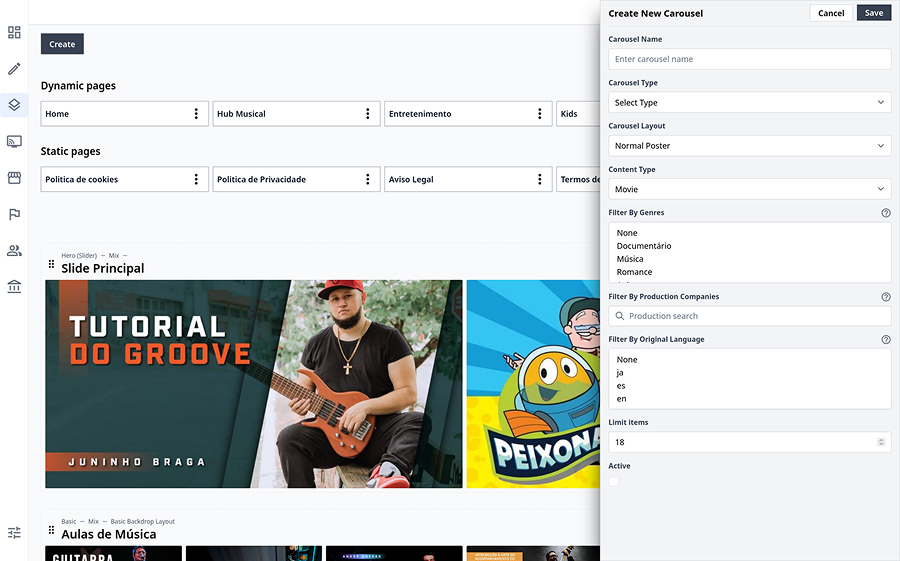Screen dimensions: 900x561
Task: Click the Limit items number field
Action: [750, 442]
